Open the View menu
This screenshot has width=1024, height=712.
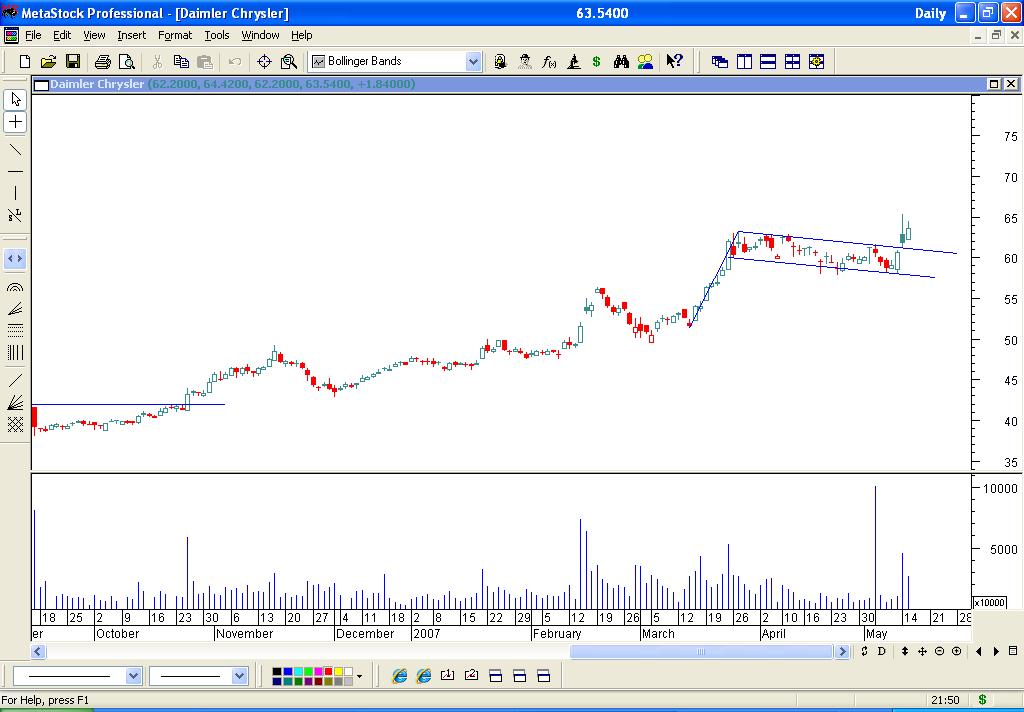click(94, 35)
